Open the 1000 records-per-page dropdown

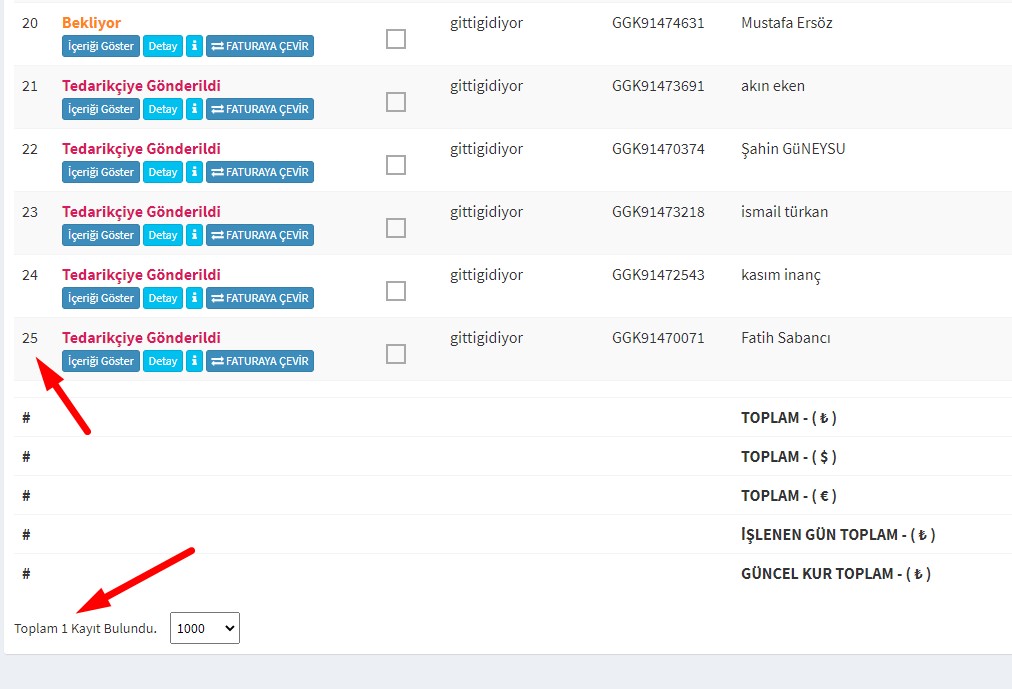(205, 628)
